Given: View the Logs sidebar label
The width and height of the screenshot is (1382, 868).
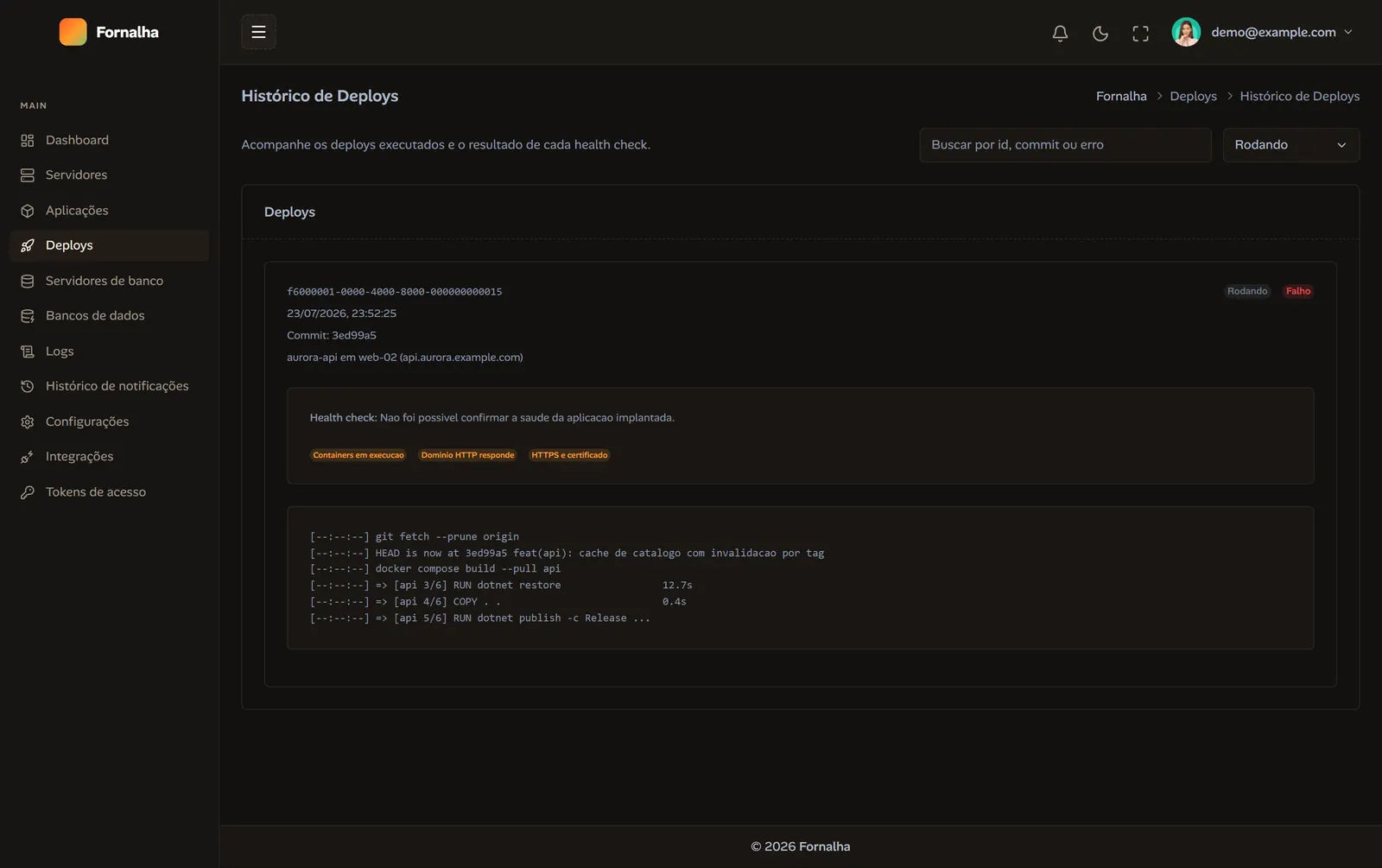Looking at the screenshot, I should click(60, 351).
